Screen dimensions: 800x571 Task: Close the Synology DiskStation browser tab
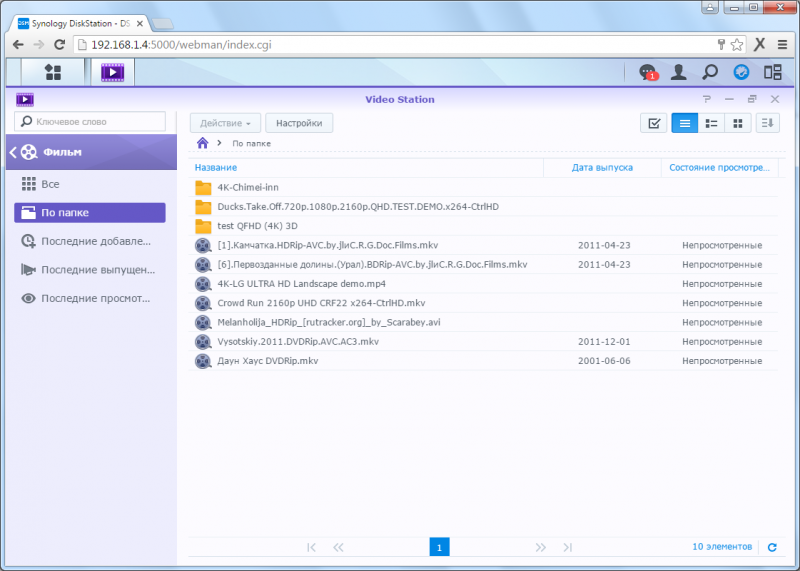[x=140, y=24]
